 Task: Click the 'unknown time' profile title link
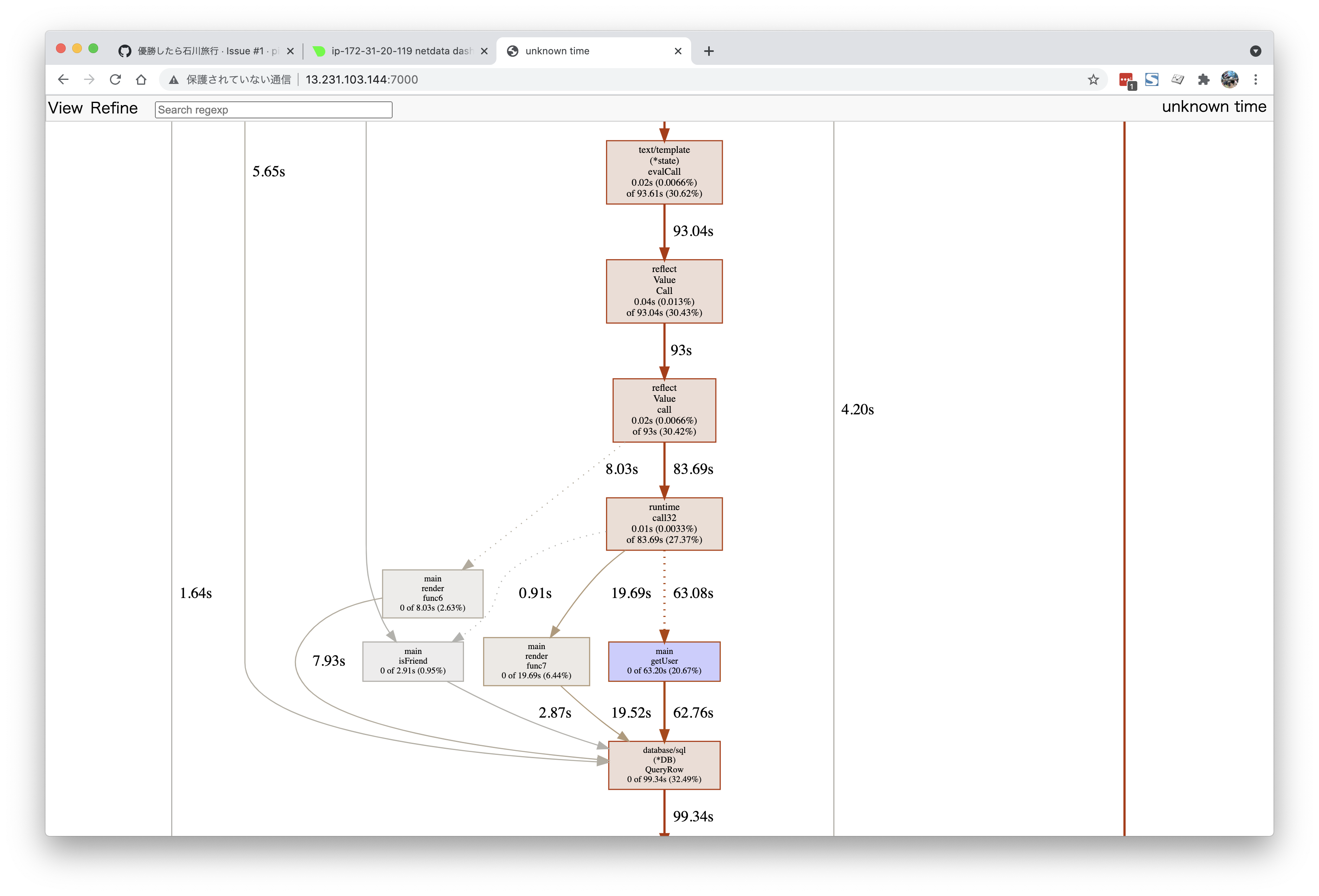1214,107
